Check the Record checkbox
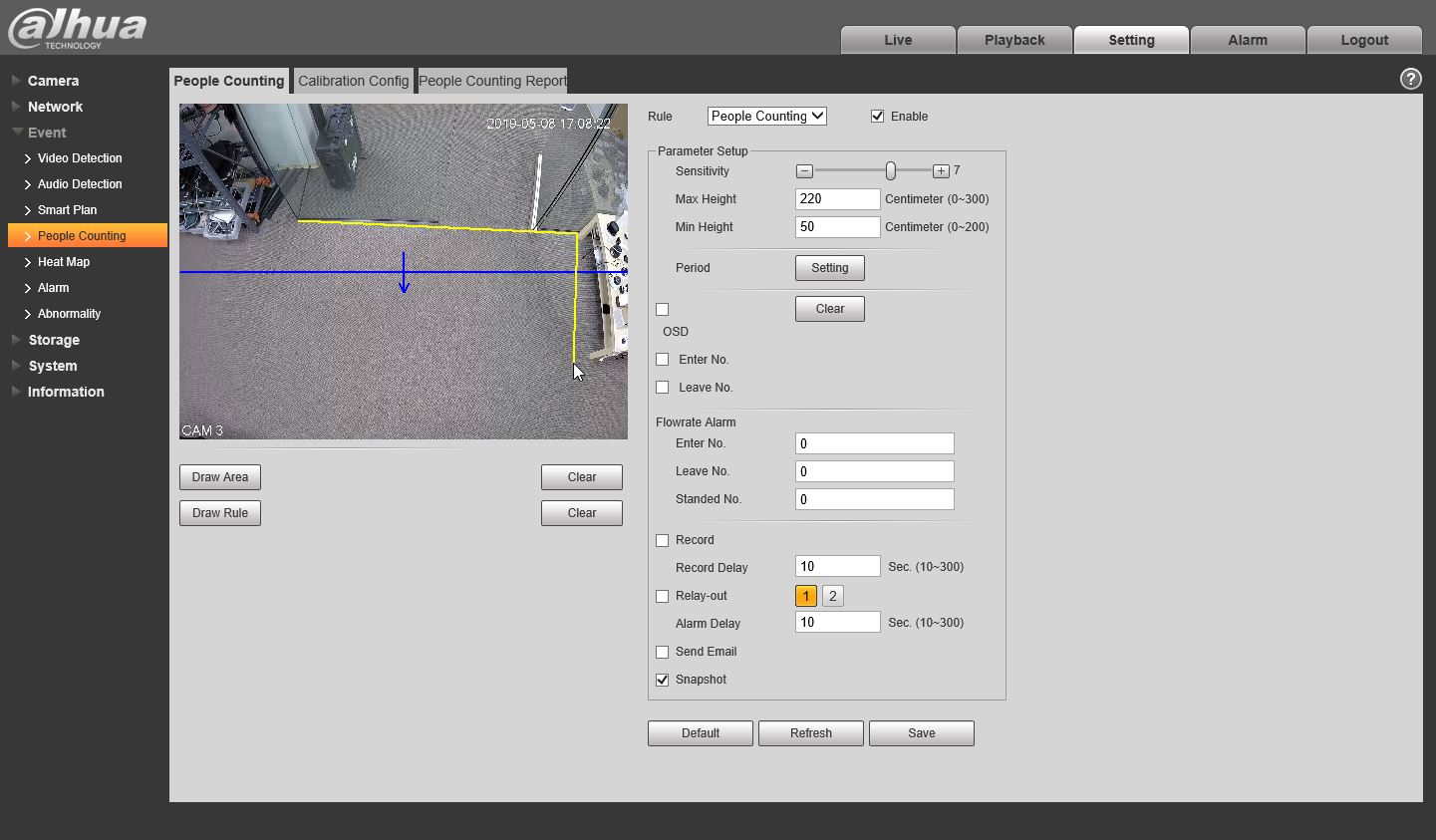The height and width of the screenshot is (840, 1436). (x=662, y=540)
